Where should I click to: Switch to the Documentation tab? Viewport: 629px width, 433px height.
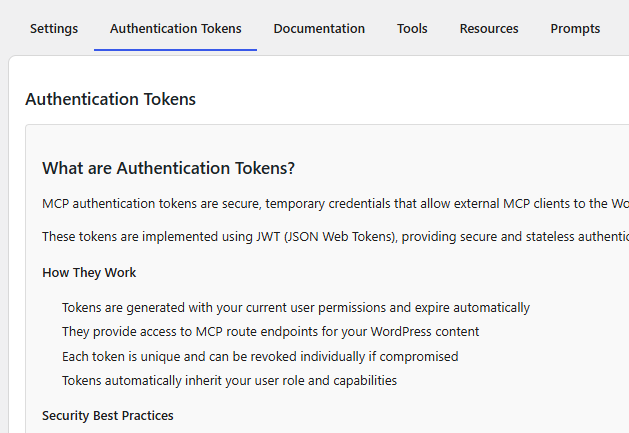tap(319, 28)
